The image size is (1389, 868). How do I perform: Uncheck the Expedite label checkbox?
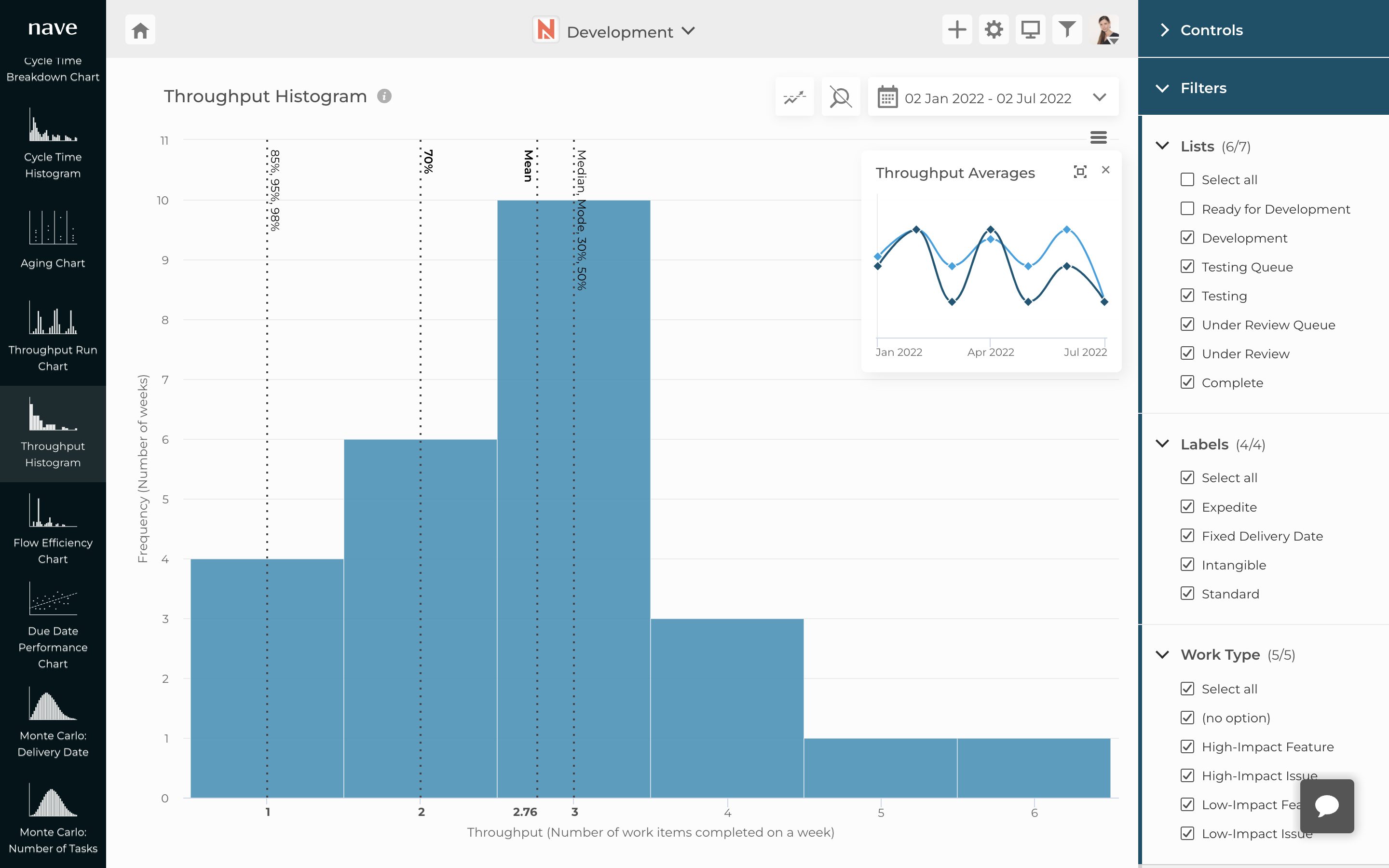coord(1187,507)
